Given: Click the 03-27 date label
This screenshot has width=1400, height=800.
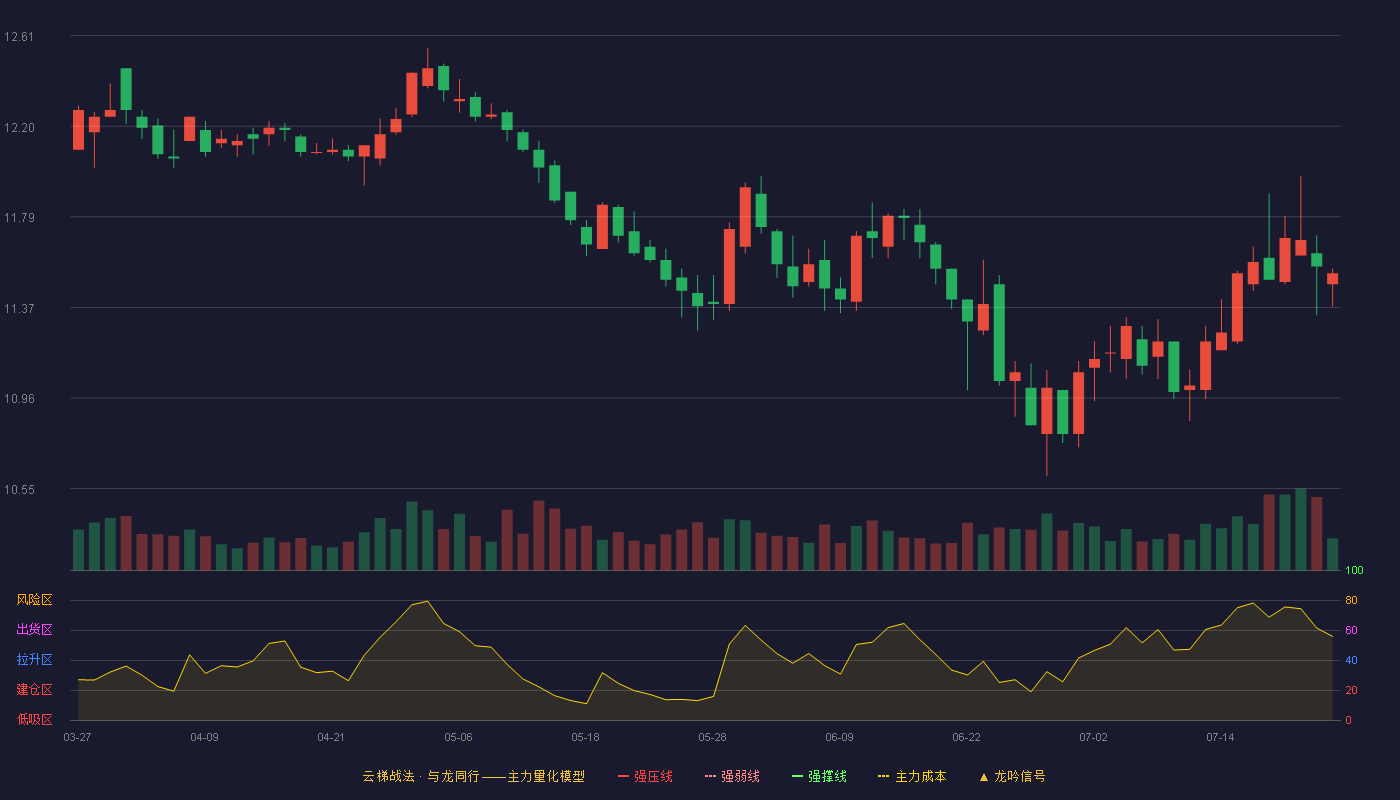Looking at the screenshot, I should [x=77, y=737].
